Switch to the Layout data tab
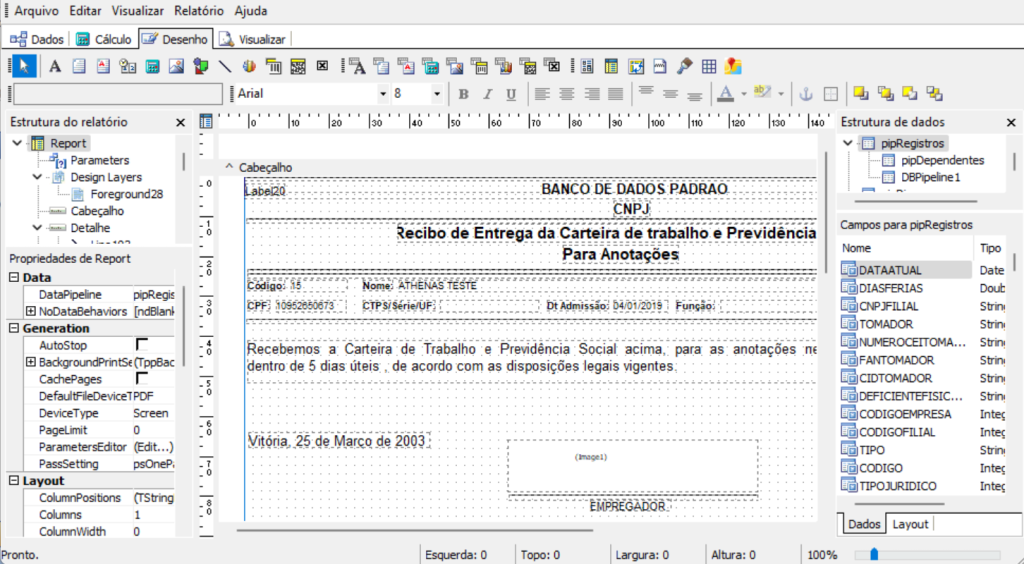 tap(910, 524)
